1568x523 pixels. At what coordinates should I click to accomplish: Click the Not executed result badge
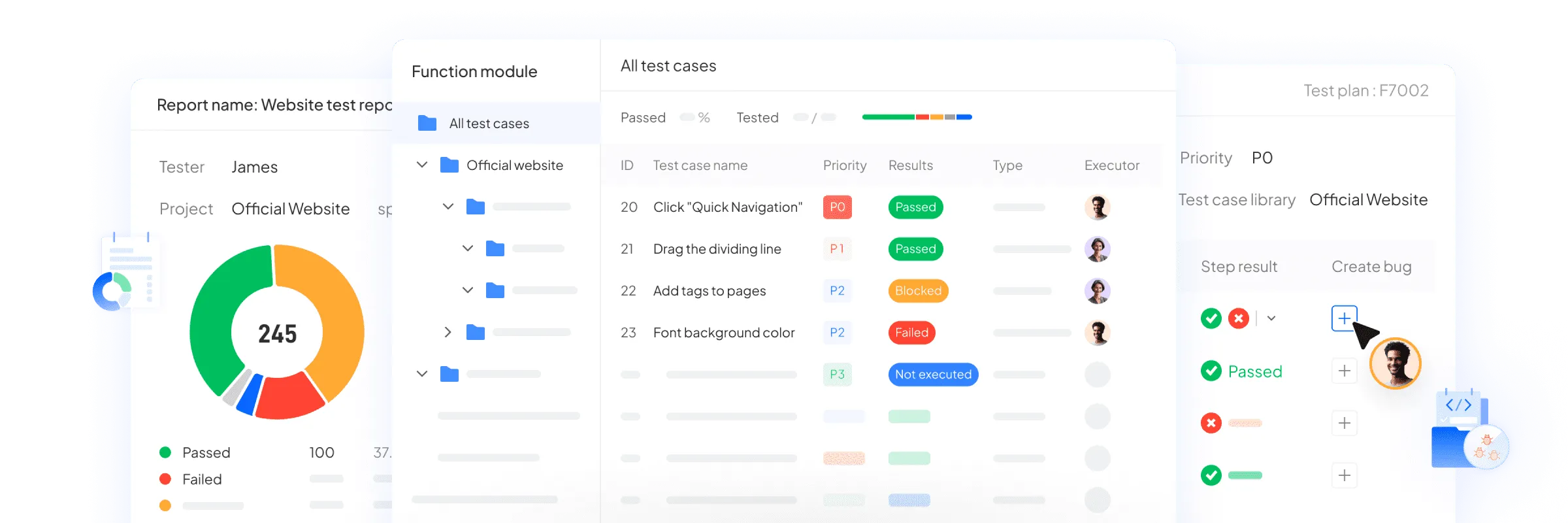point(932,375)
